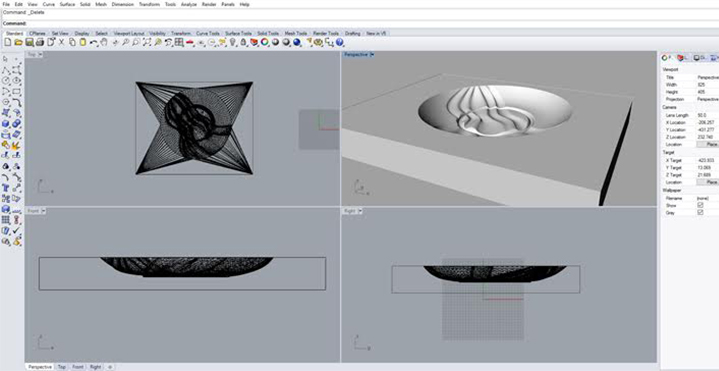Viewport: 719px width, 371px height.
Task: Click the Show/Hide light bulb icon
Action: [x=232, y=42]
